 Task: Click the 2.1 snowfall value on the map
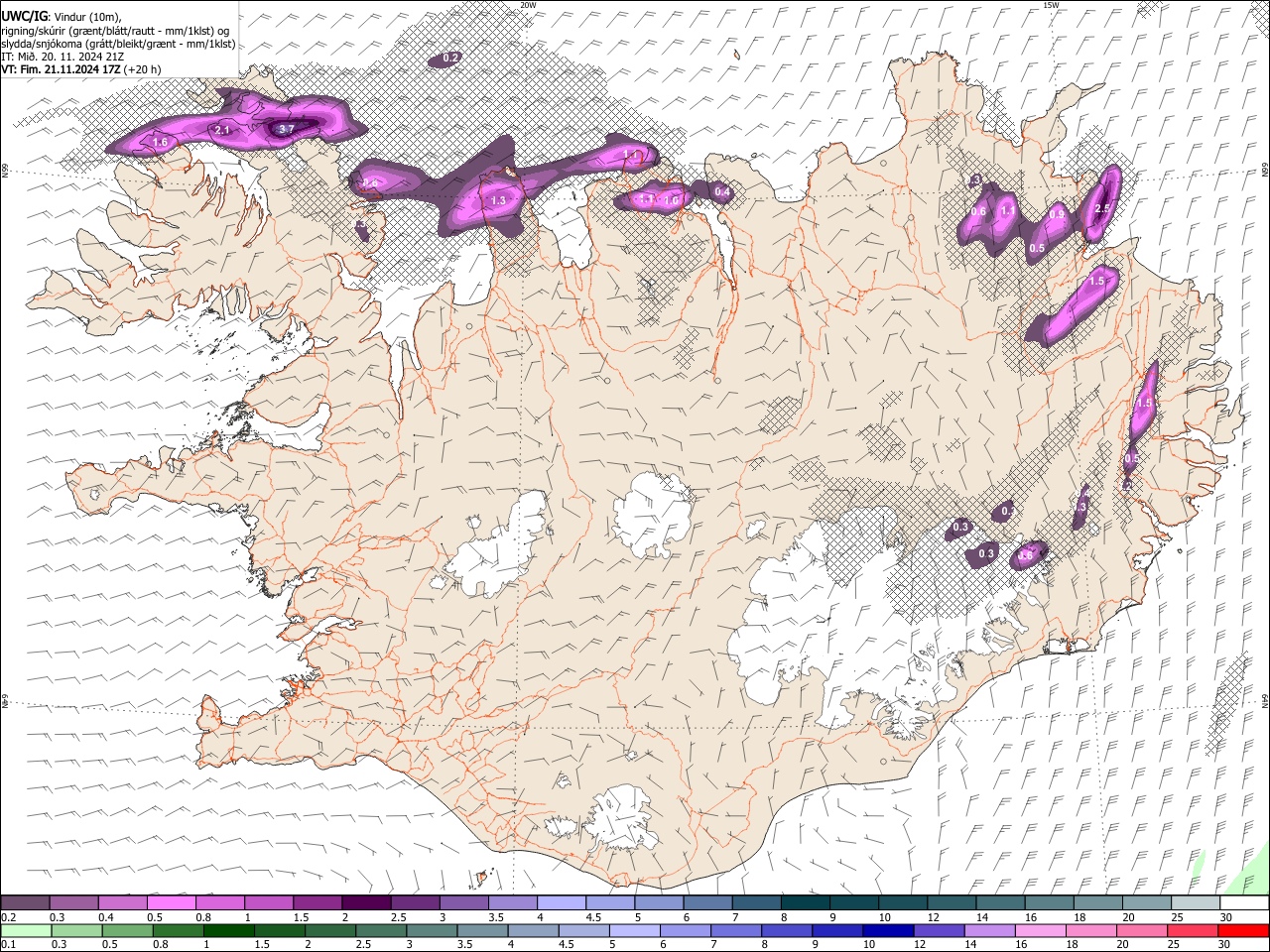click(222, 130)
